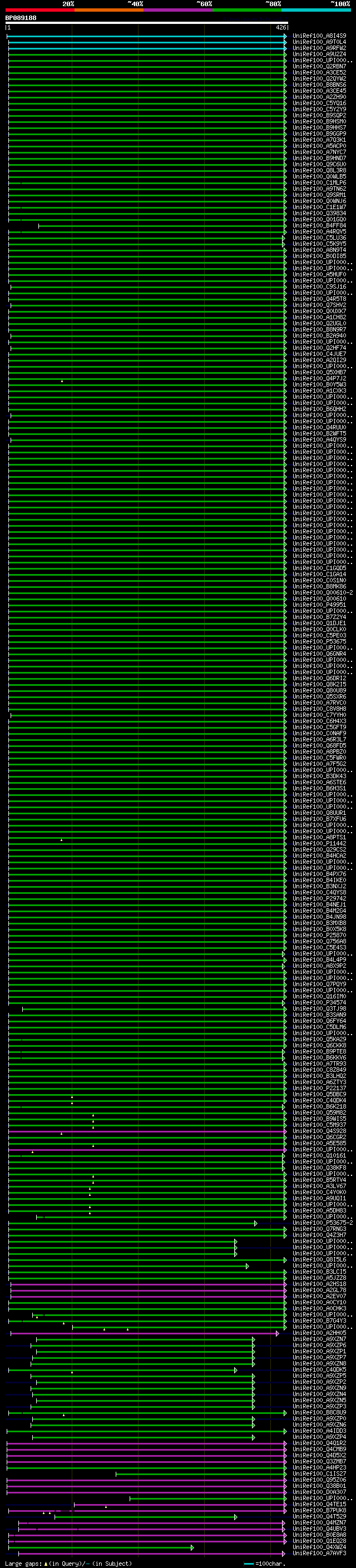Select the UniRef100_C5DLM6 label
This screenshot has height=1568, width=356.
pos(319,1027)
